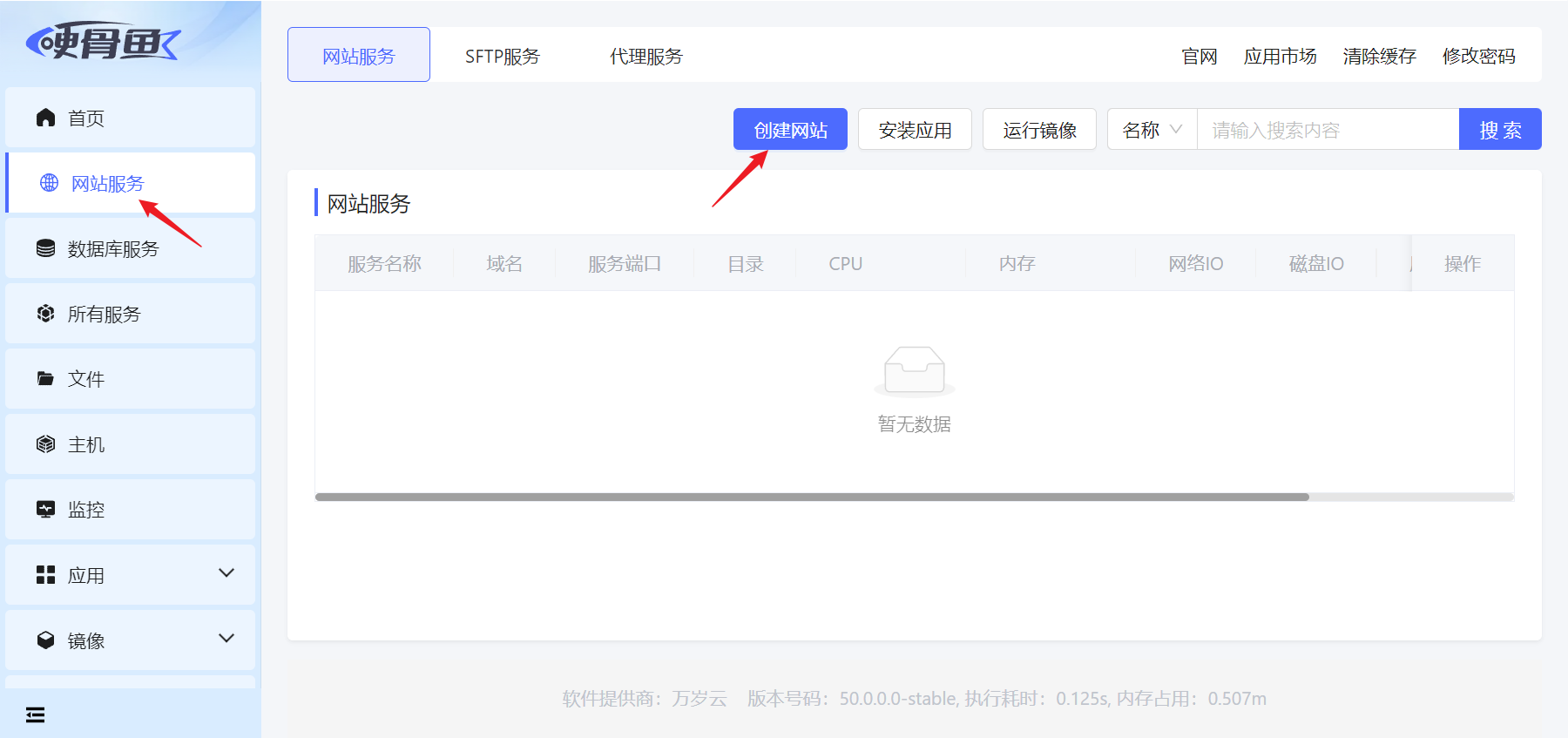Viewport: 1568px width, 738px height.
Task: Switch to the 代理服务 tab
Action: (646, 56)
